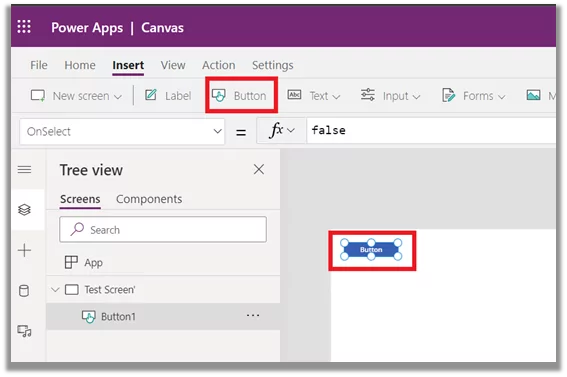
Task: Go to the Action tab
Action: [x=218, y=65]
